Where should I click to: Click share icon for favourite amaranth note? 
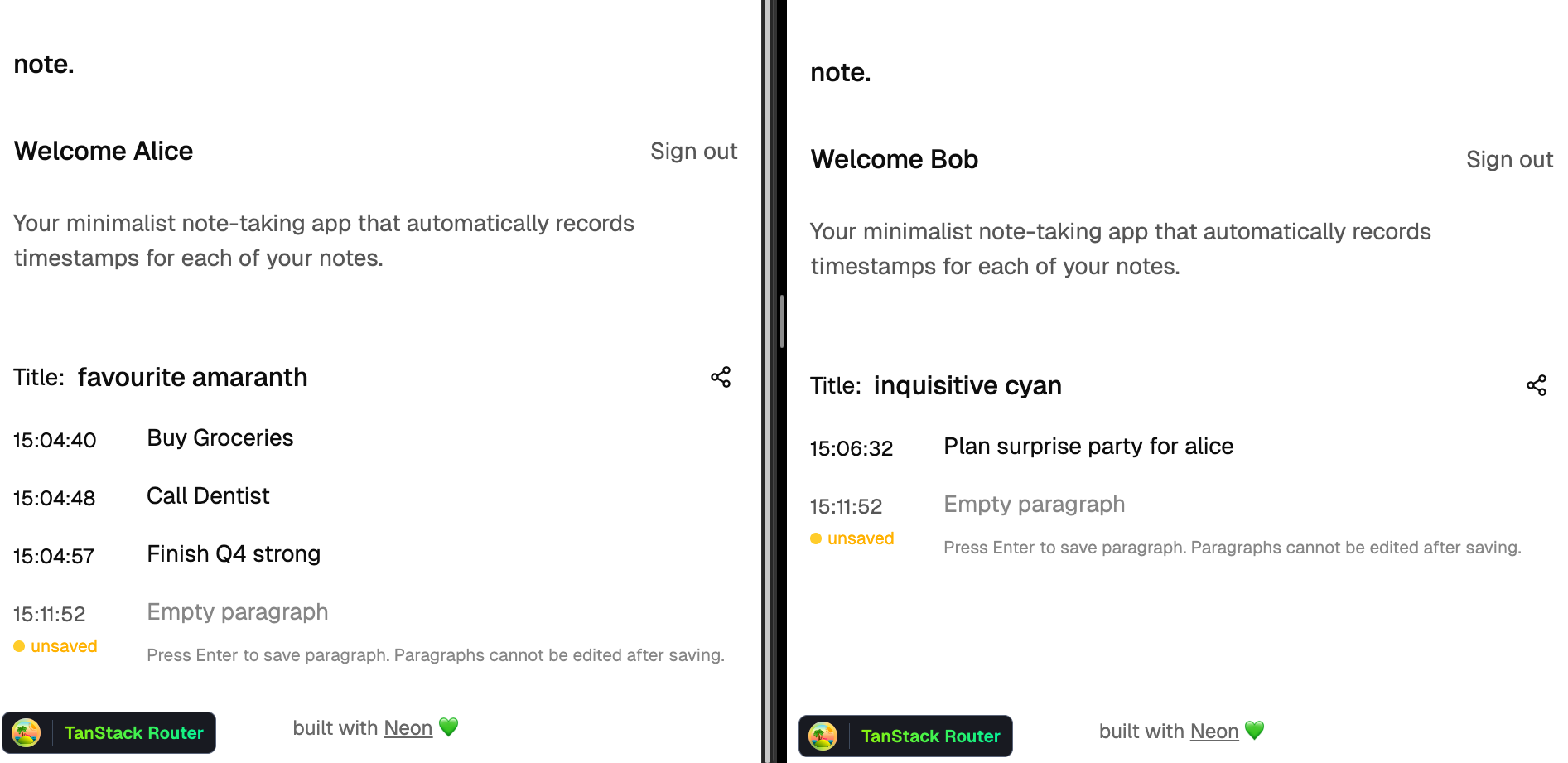pos(721,378)
